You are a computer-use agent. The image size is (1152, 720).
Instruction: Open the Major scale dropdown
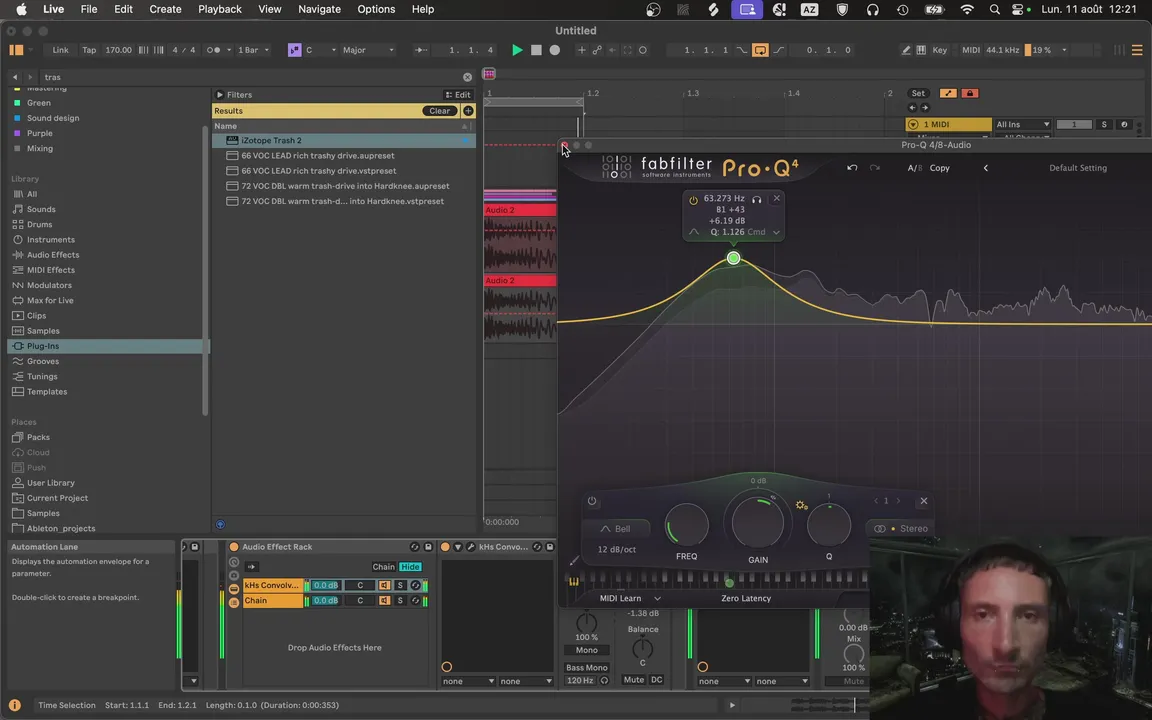368,50
